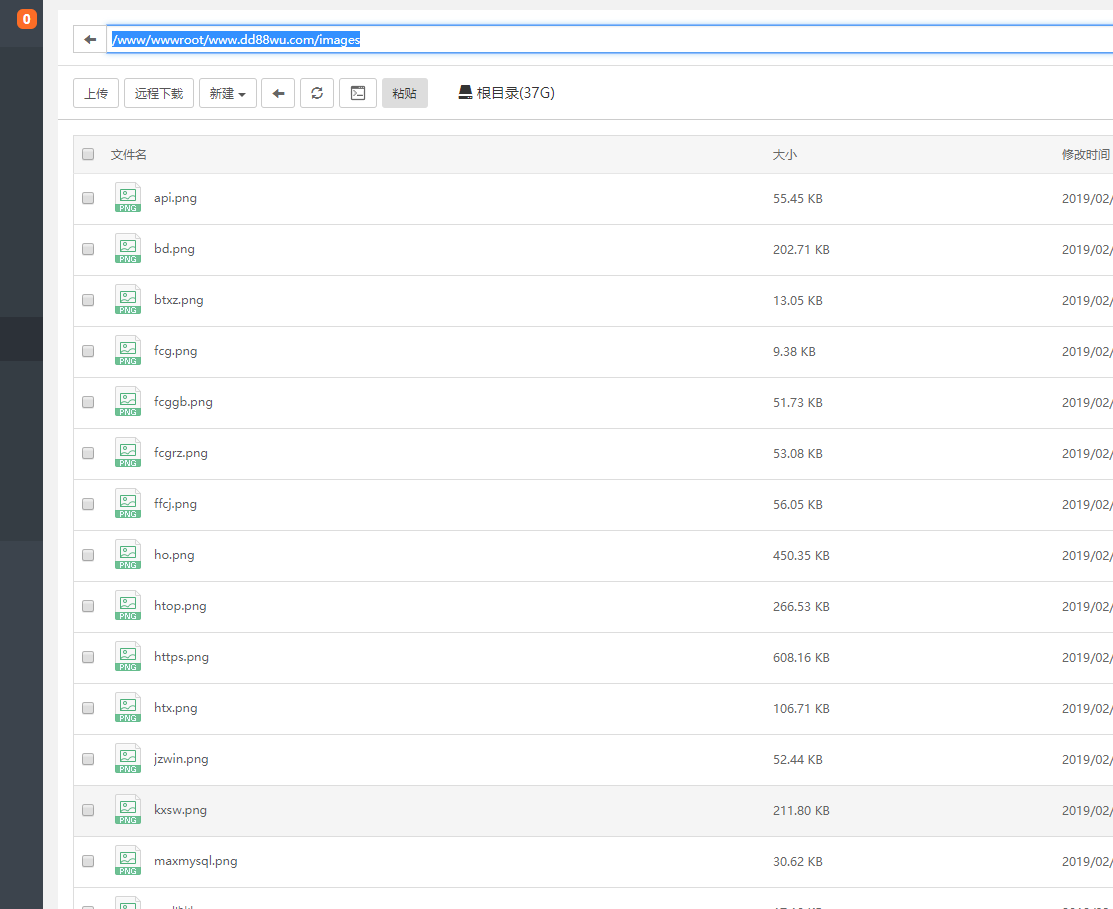The width and height of the screenshot is (1113, 909).
Task: Click the maxmysql.png file icon
Action: (x=128, y=861)
